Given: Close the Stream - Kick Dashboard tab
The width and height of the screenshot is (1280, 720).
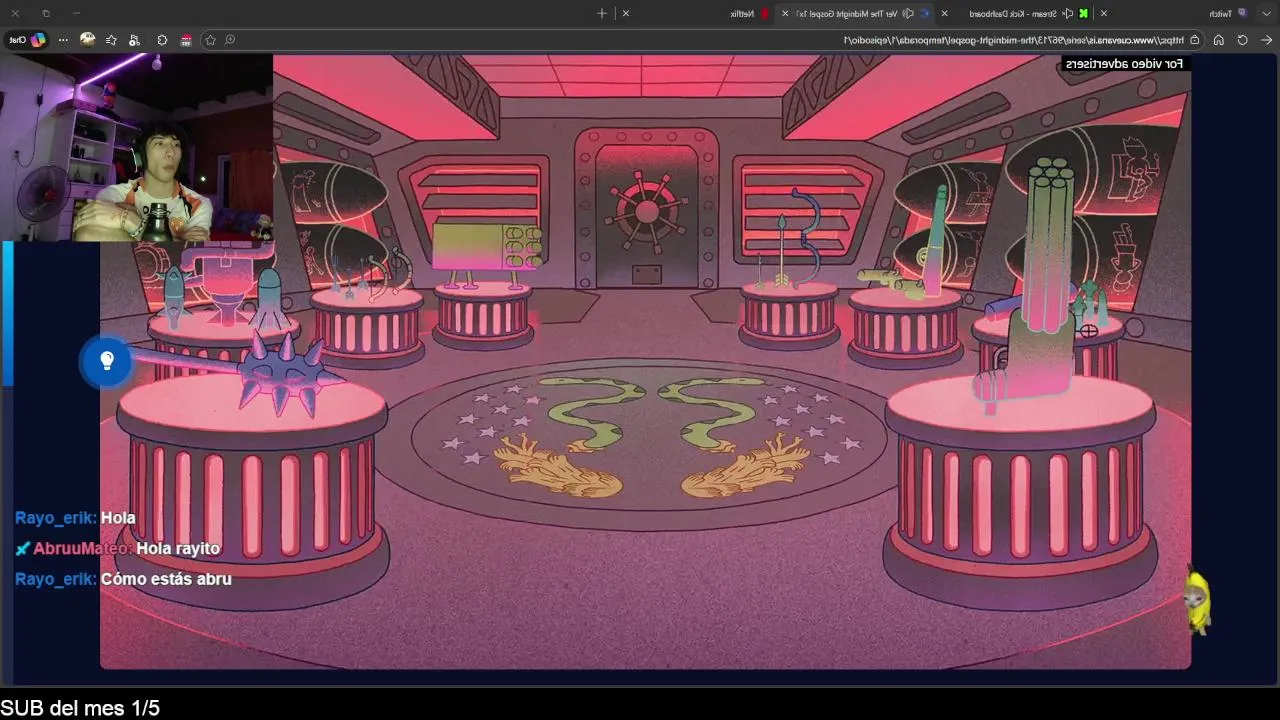Looking at the screenshot, I should tap(944, 13).
